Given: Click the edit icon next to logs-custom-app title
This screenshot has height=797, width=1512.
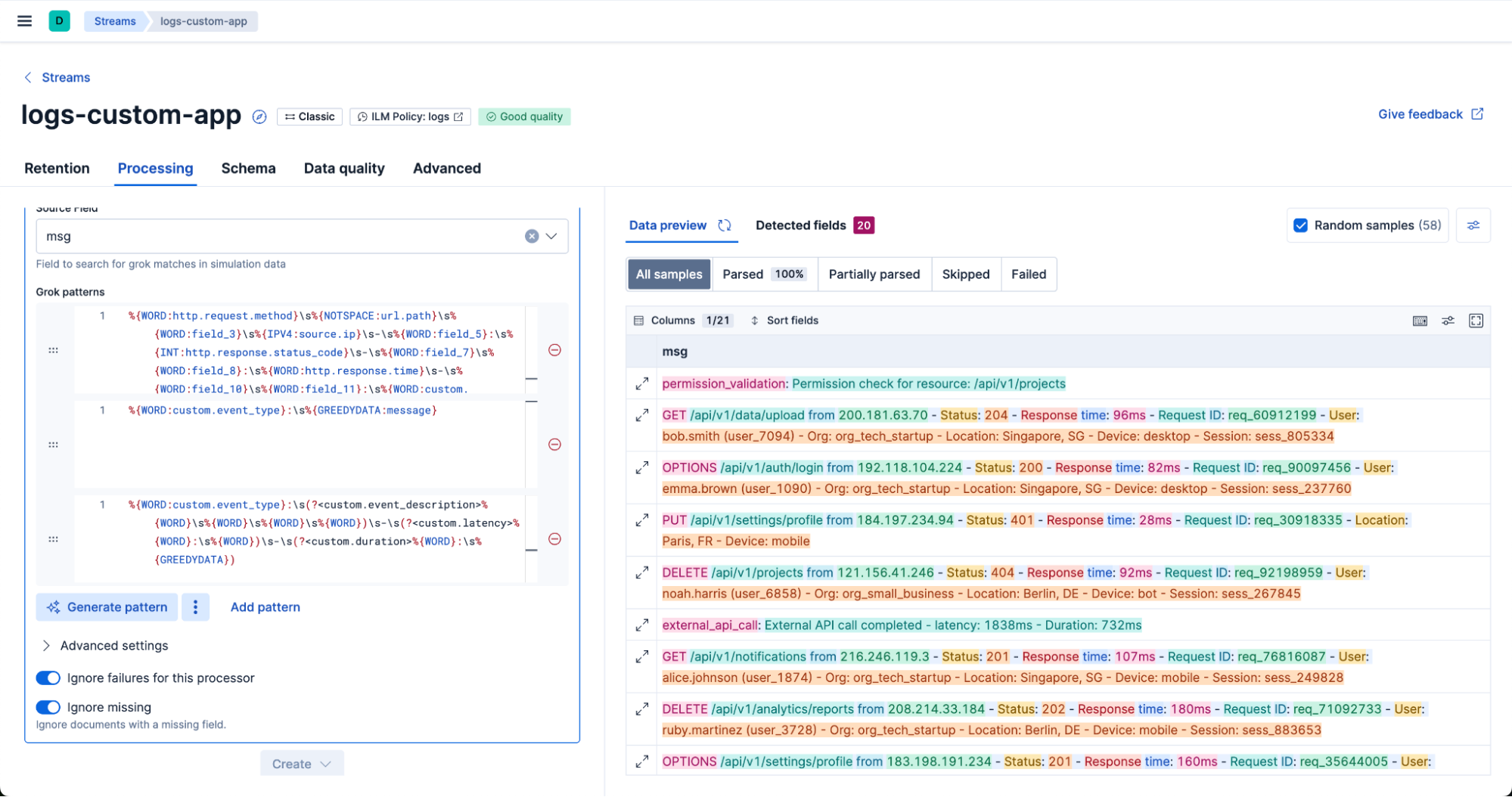Looking at the screenshot, I should click(x=259, y=117).
